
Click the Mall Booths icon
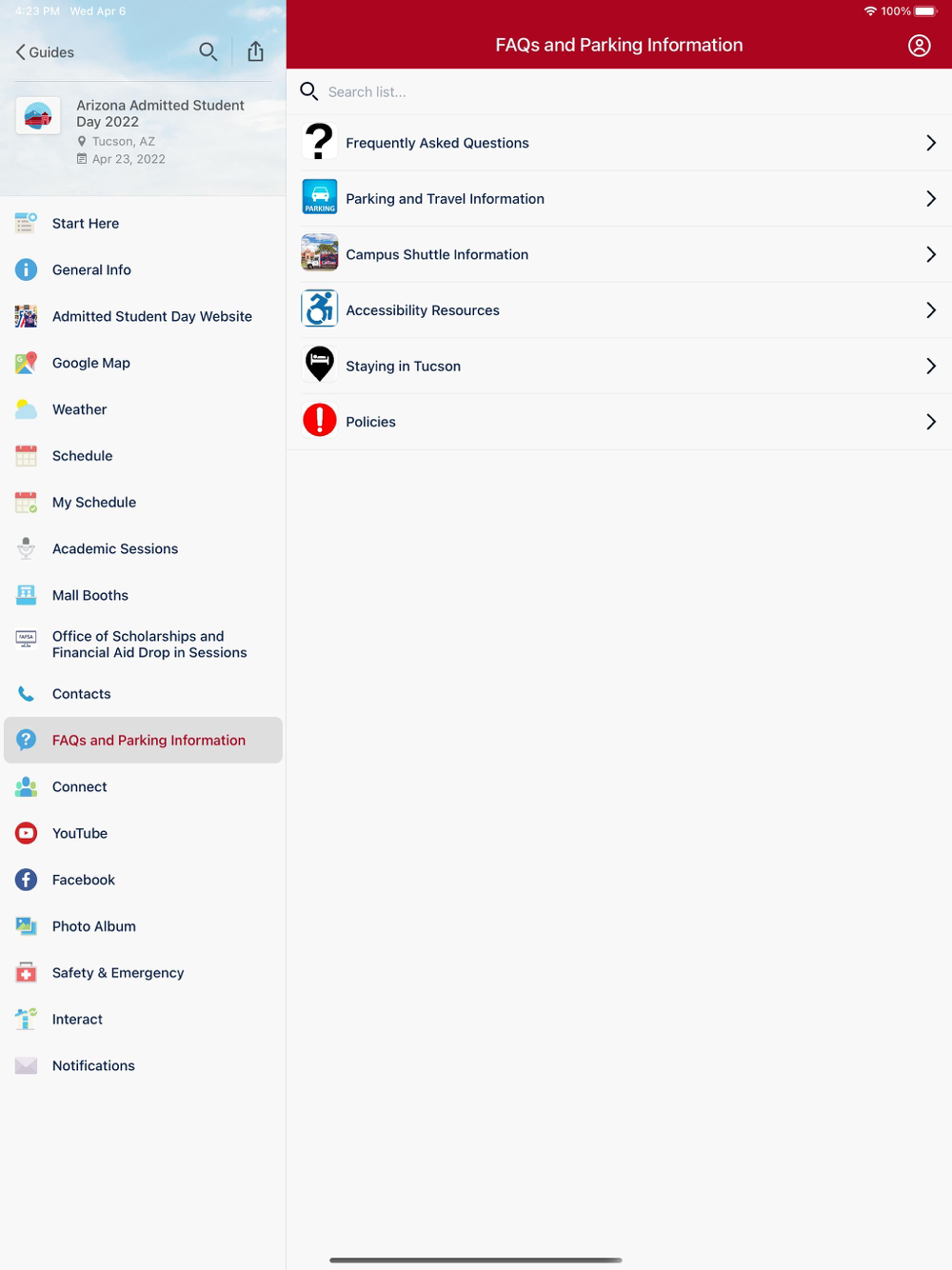(x=26, y=595)
